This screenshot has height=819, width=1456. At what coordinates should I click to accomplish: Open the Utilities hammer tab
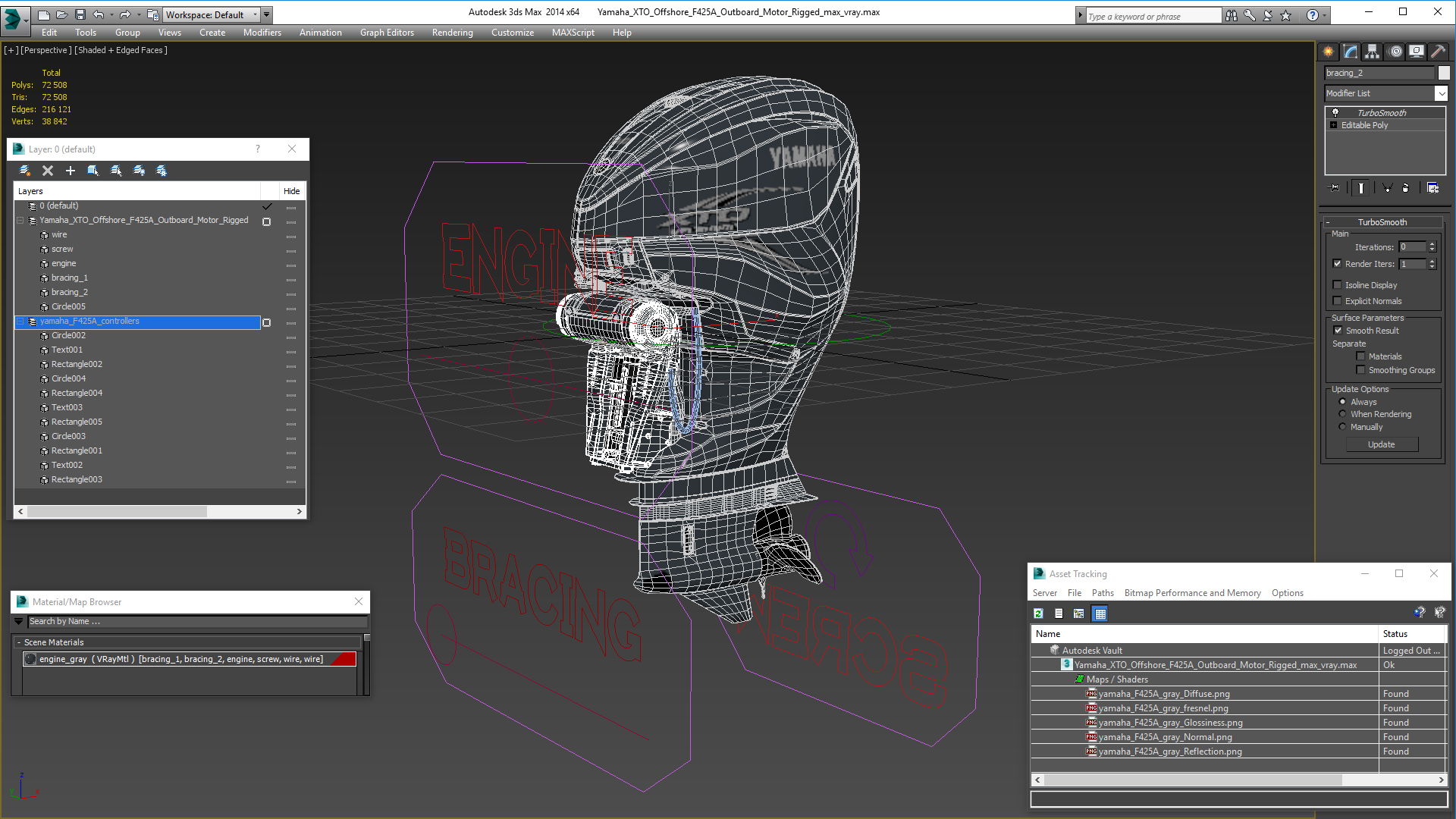pyautogui.click(x=1438, y=52)
